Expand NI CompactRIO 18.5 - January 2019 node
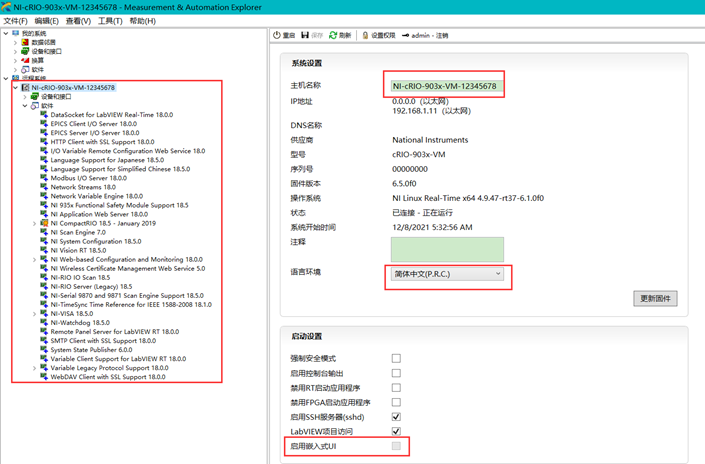Image resolution: width=705 pixels, height=464 pixels. coord(34,223)
